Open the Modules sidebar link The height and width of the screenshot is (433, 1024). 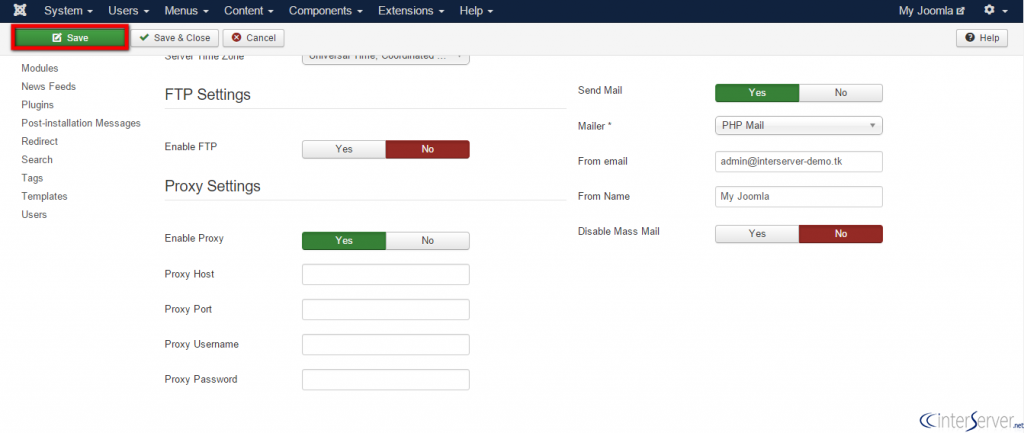pyautogui.click(x=40, y=68)
